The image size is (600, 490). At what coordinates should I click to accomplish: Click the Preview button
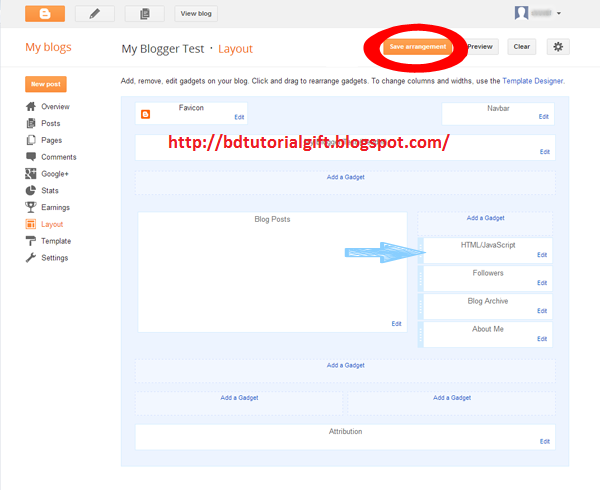(480, 47)
